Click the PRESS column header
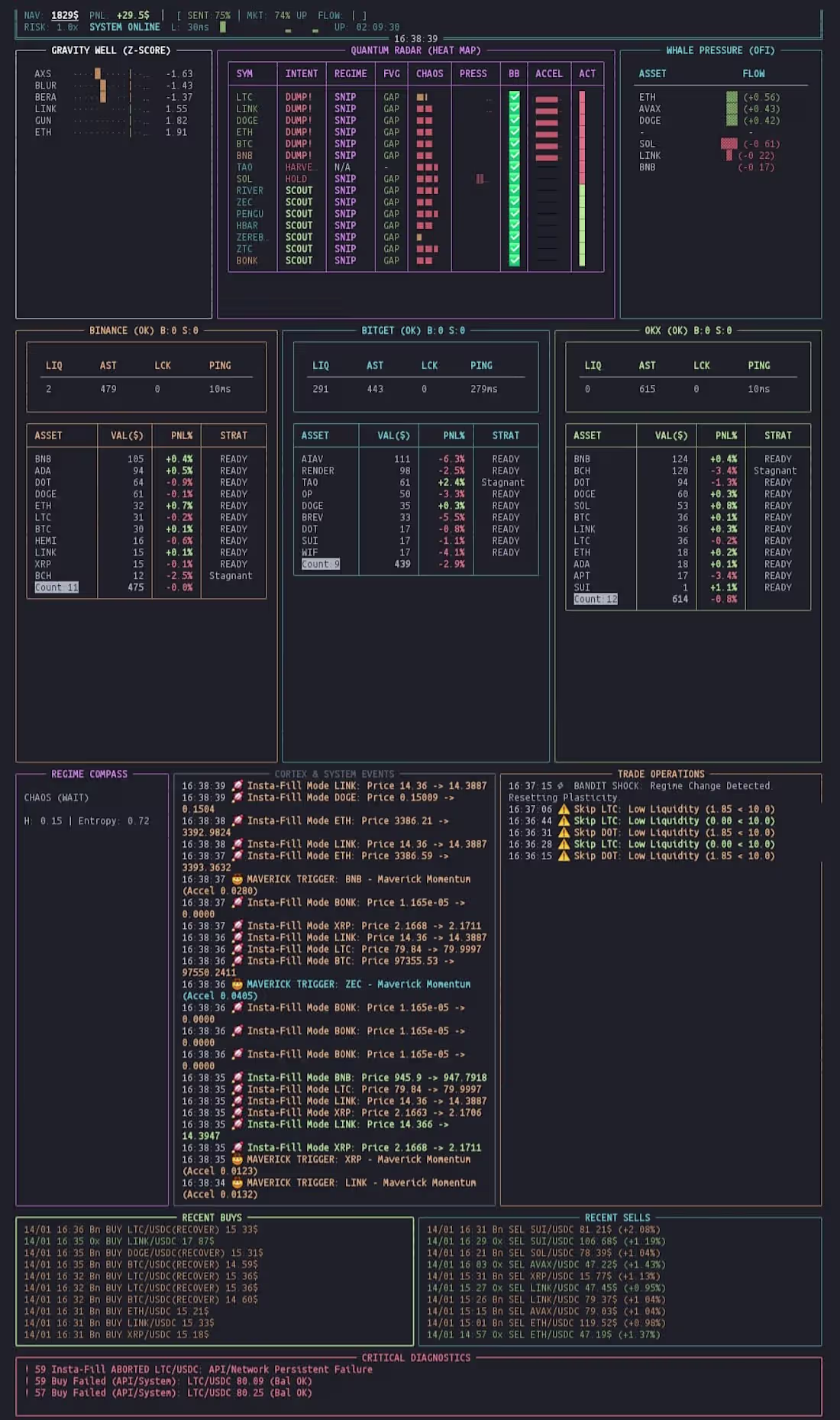This screenshot has width=840, height=1420. (473, 73)
